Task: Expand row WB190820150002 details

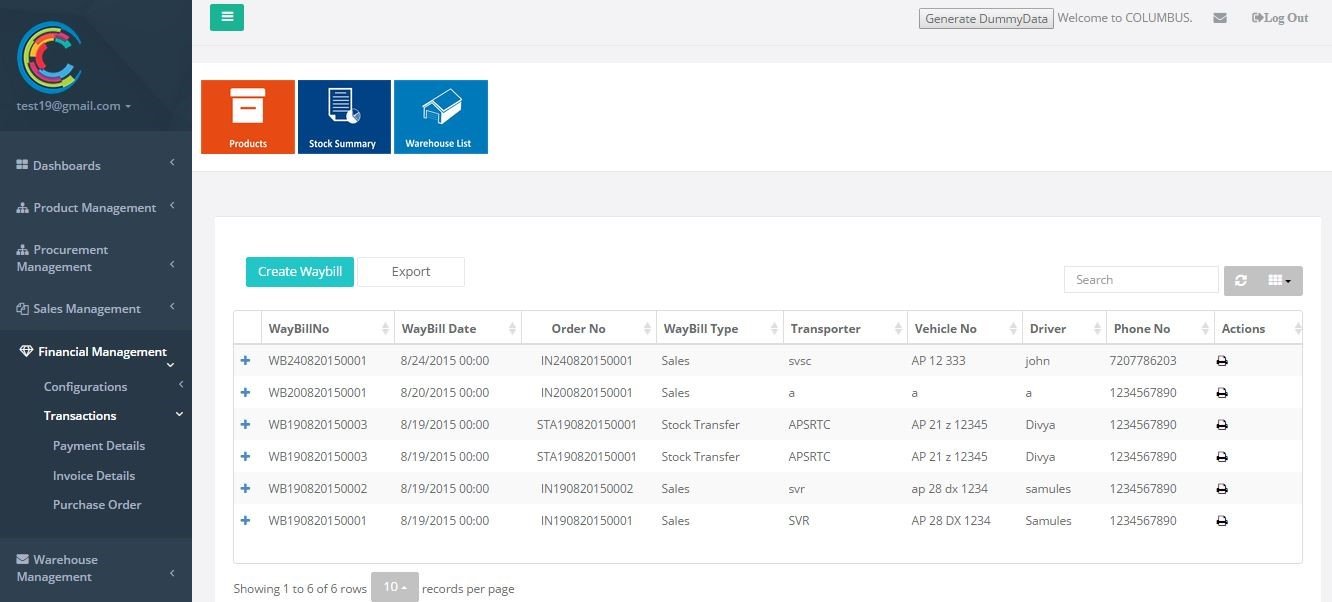Action: [x=246, y=489]
